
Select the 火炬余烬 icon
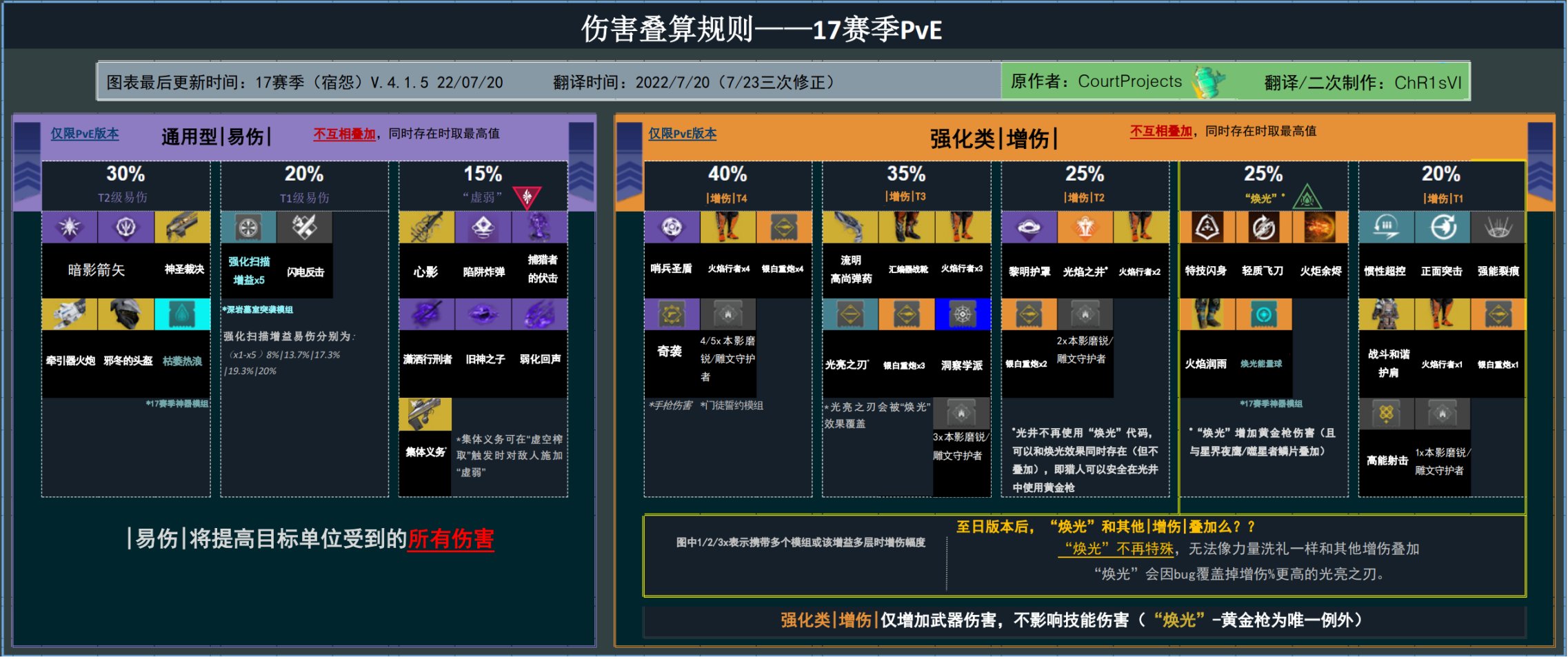point(1320,227)
